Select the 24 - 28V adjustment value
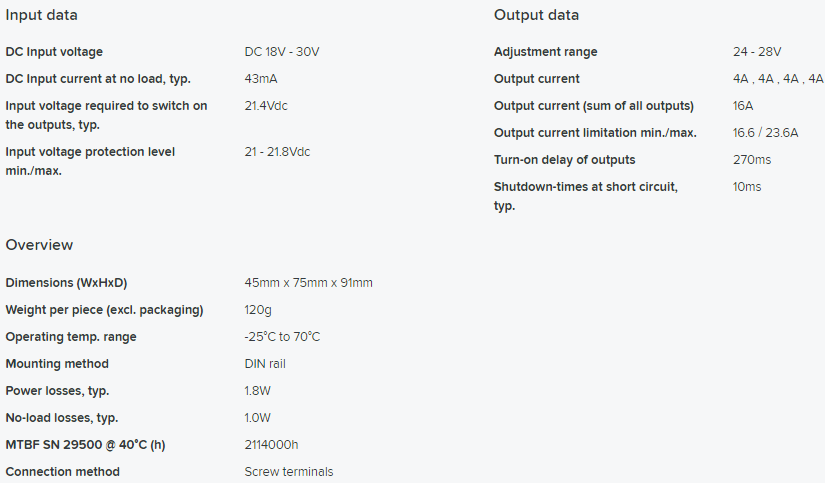The height and width of the screenshot is (483, 825). click(757, 52)
